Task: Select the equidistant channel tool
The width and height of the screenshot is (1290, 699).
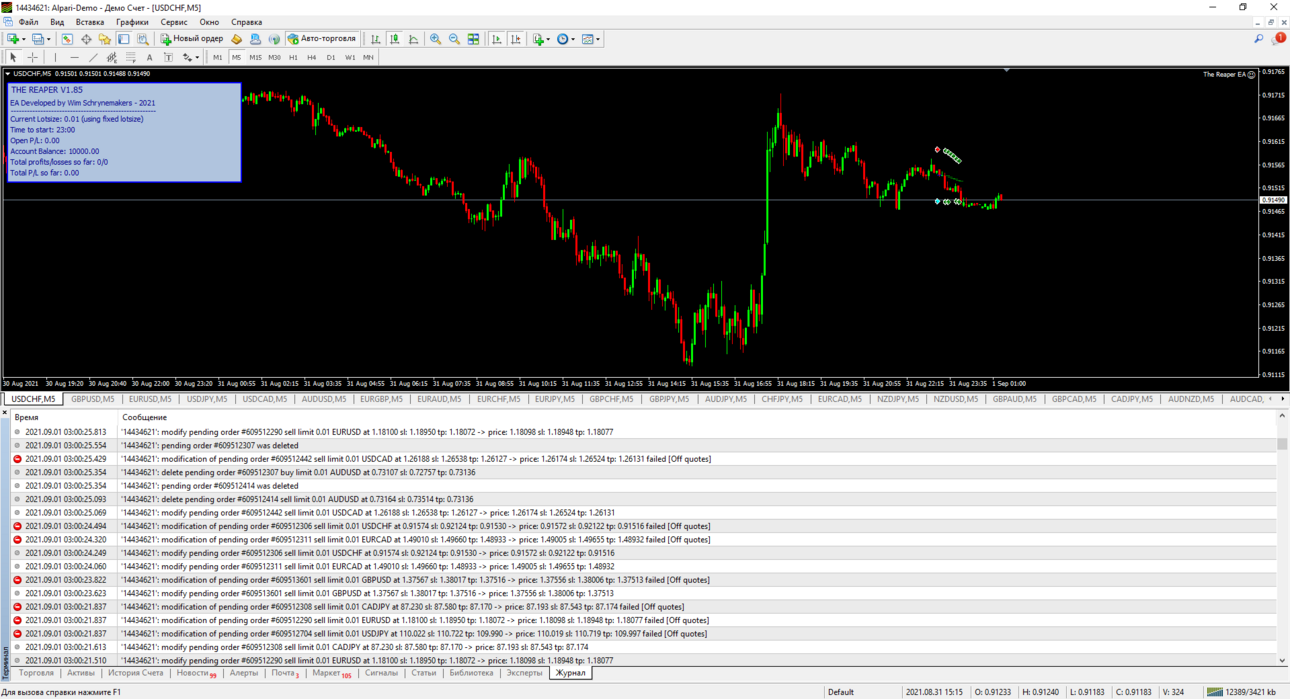Action: 112,57
